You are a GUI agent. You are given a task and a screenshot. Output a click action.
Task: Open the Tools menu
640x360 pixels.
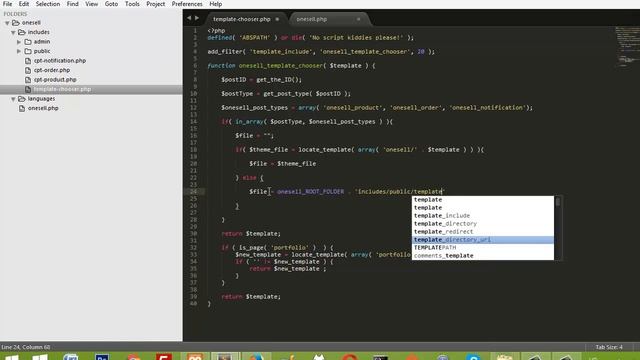132,4
